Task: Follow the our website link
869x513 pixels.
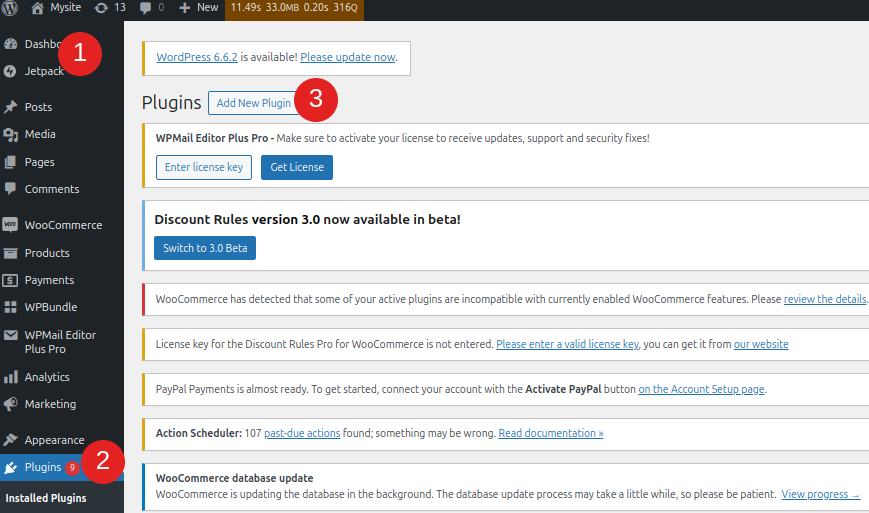Action: tap(761, 344)
